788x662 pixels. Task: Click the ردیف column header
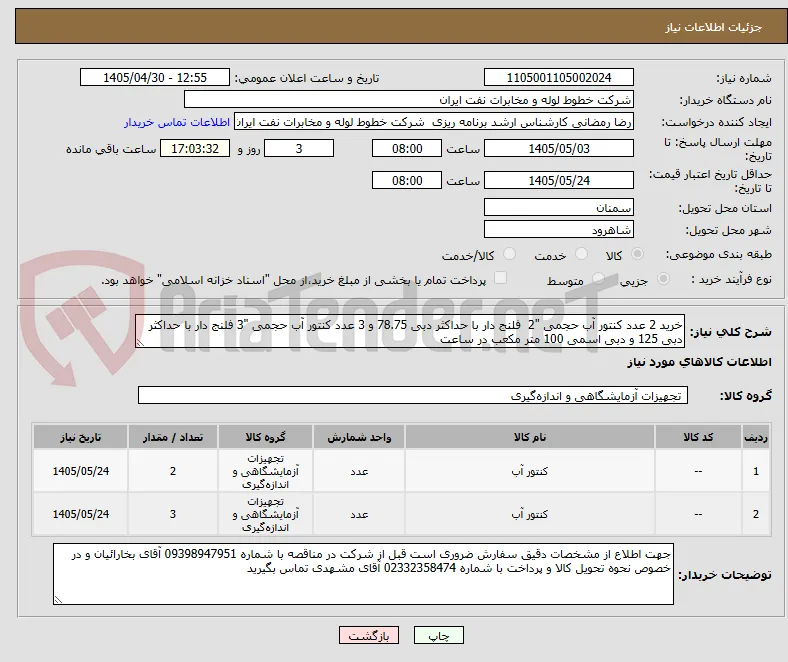(756, 437)
